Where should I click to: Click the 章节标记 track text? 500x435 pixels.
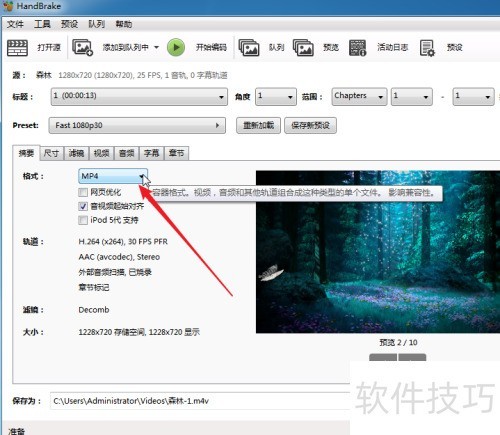tap(94, 287)
